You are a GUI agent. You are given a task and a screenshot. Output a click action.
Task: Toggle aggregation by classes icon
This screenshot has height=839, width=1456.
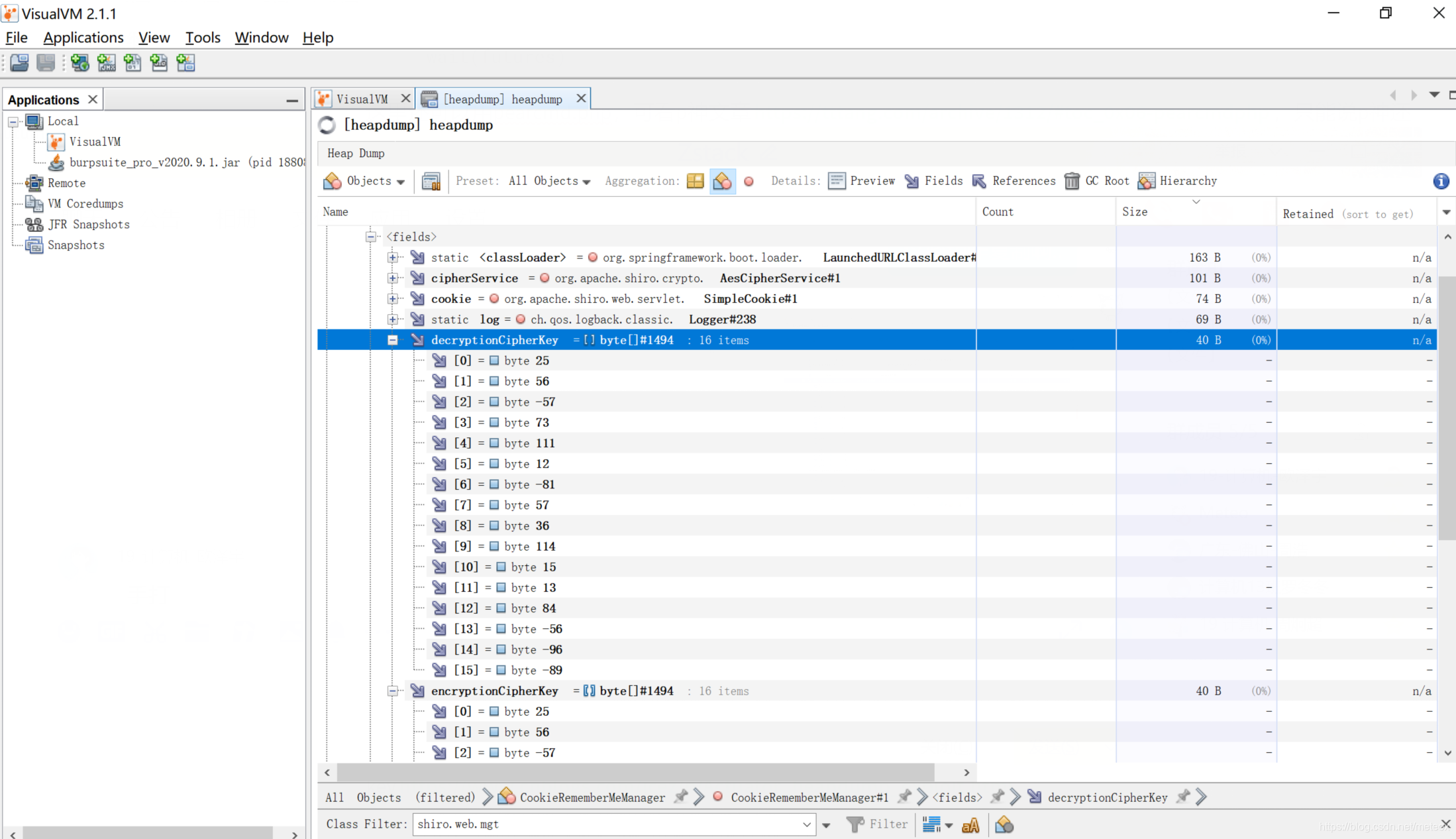(722, 181)
